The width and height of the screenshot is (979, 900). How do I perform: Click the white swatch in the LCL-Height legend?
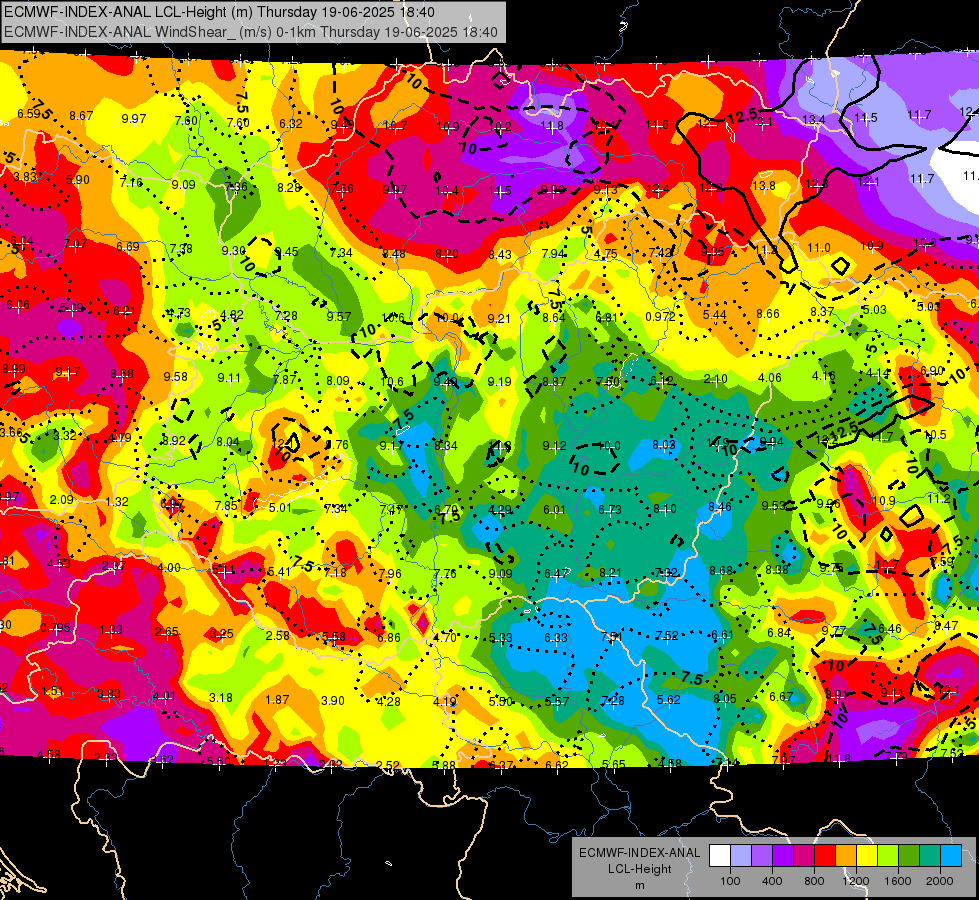(x=720, y=856)
